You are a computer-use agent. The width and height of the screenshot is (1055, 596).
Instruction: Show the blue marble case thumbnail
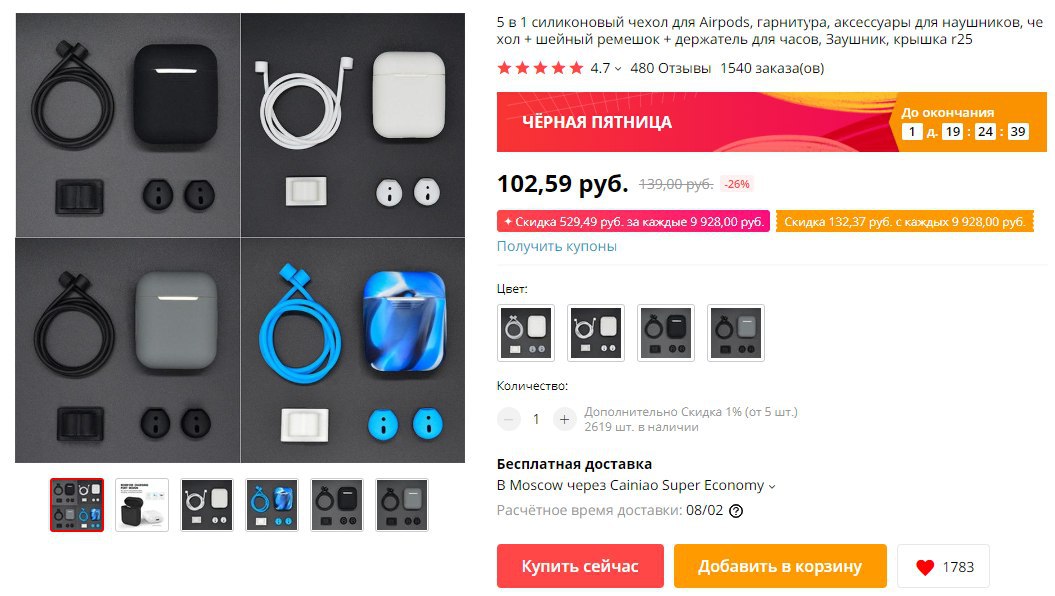click(272, 505)
